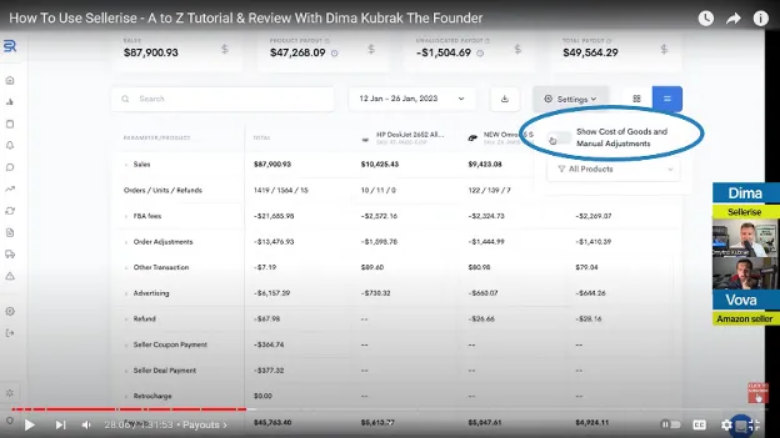This screenshot has width=780, height=438.
Task: Open YouTube player settings gear
Action: [726, 425]
